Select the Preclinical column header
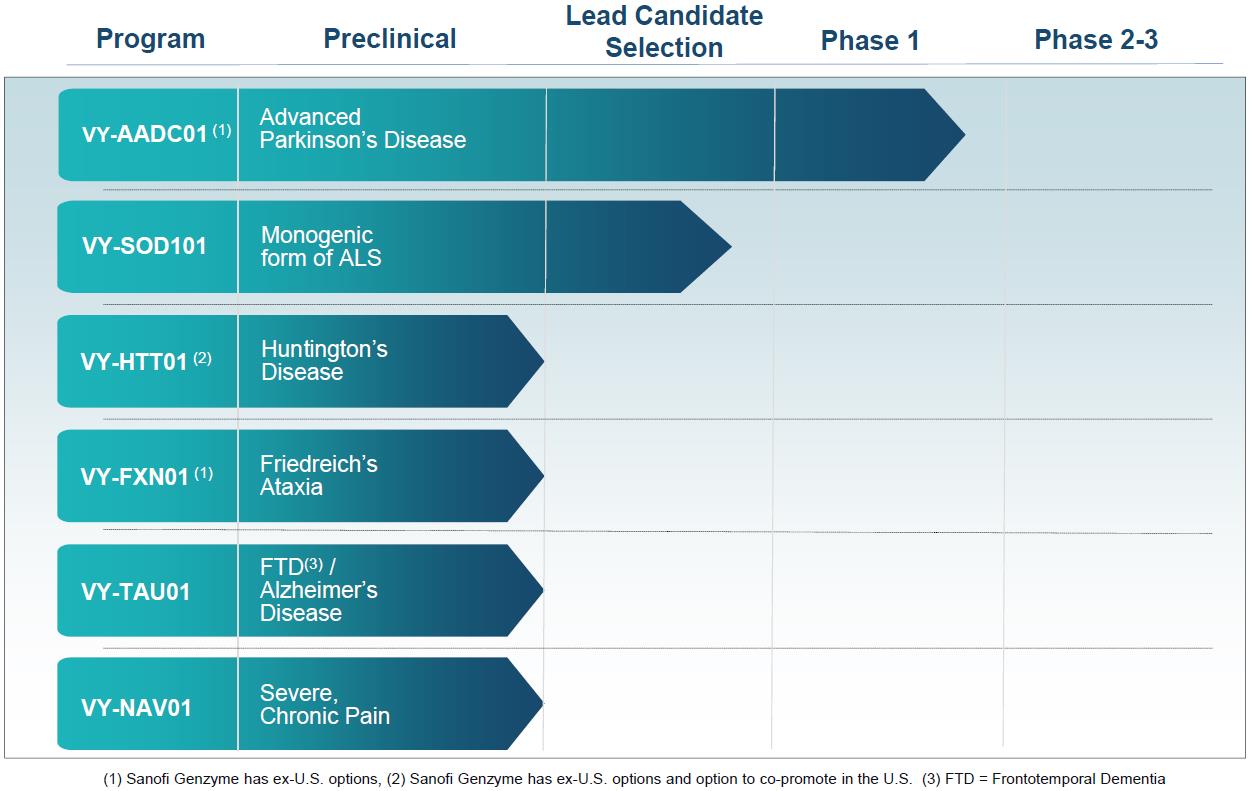The width and height of the screenshot is (1249, 791). (x=389, y=40)
